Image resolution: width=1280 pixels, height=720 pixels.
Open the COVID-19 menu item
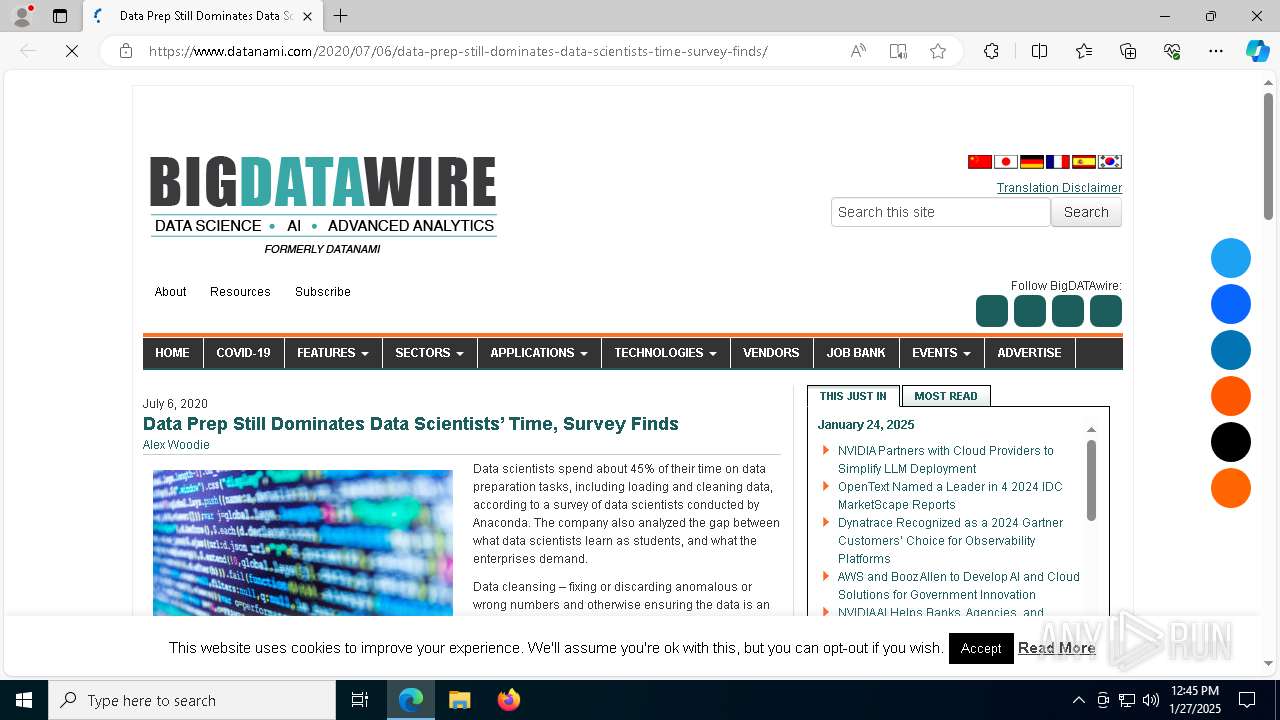[x=243, y=353]
